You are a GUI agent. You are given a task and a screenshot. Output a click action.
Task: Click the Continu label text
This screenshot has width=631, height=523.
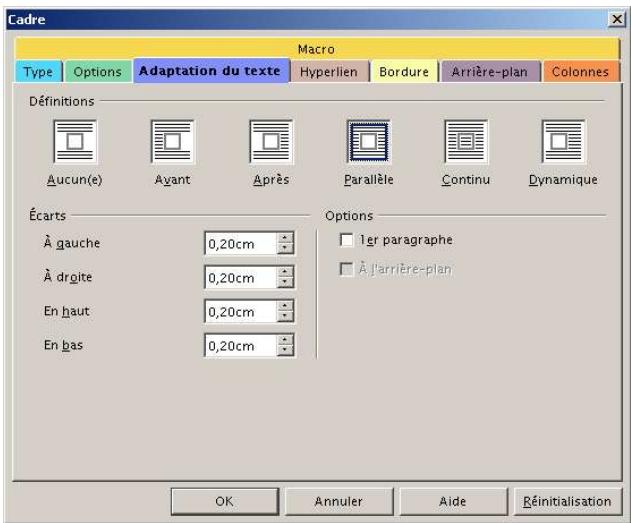pyautogui.click(x=466, y=179)
